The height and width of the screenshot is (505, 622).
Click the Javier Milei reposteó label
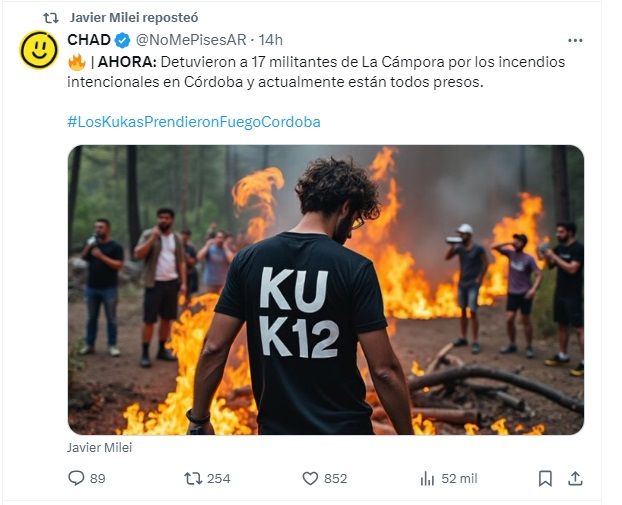coord(134,18)
